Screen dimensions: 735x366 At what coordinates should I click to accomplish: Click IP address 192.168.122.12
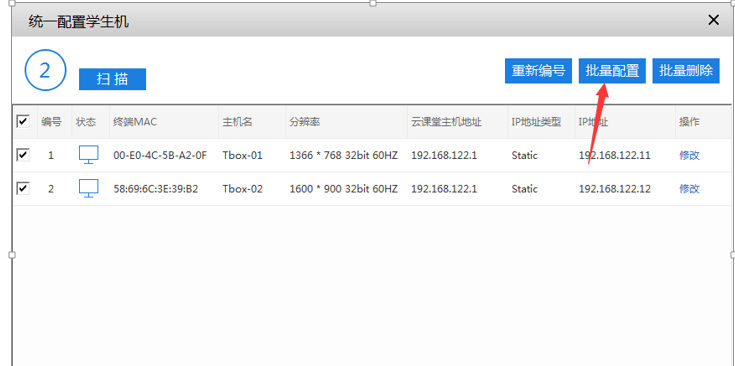(x=615, y=189)
